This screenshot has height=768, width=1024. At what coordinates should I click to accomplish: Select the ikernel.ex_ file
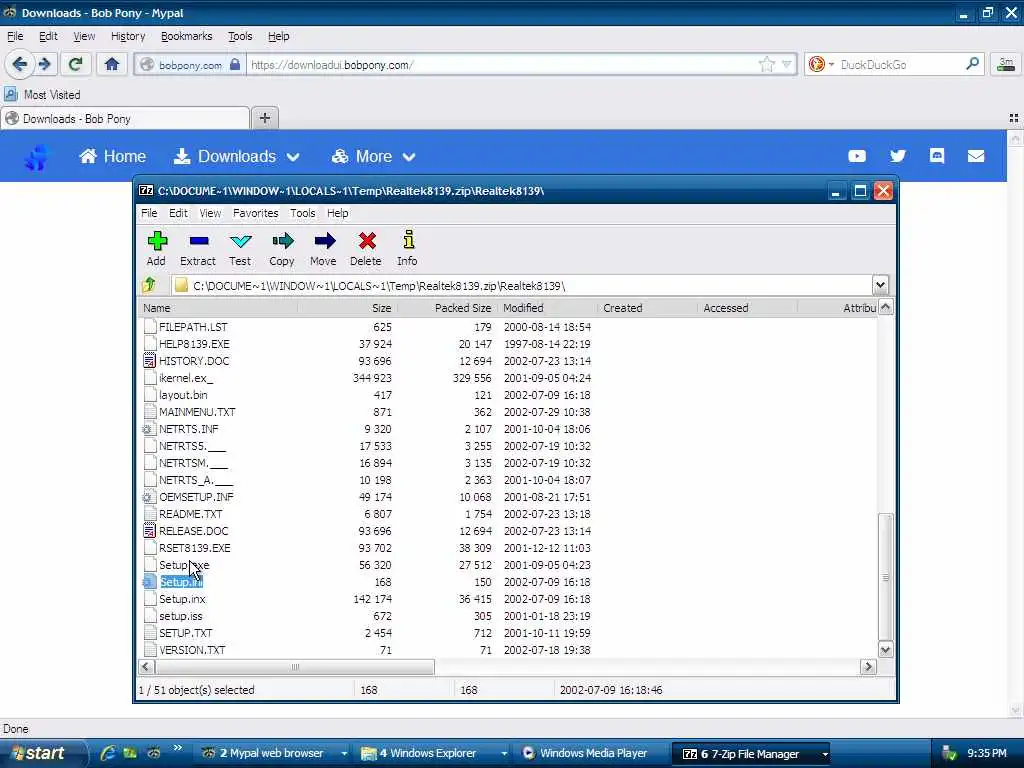(185, 378)
